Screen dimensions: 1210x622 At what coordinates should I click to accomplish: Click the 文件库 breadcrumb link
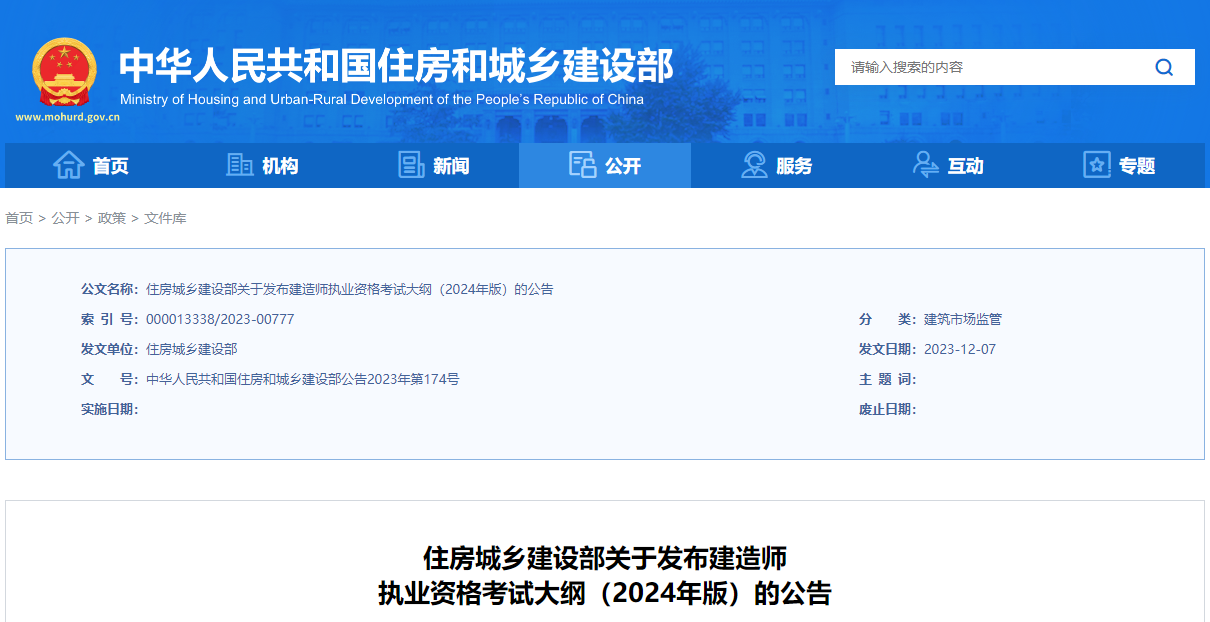point(165,218)
